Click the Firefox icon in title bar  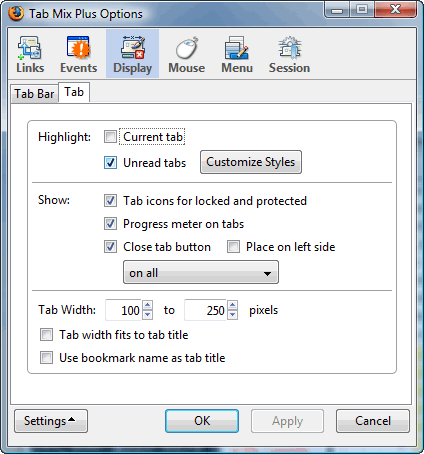pos(16,13)
